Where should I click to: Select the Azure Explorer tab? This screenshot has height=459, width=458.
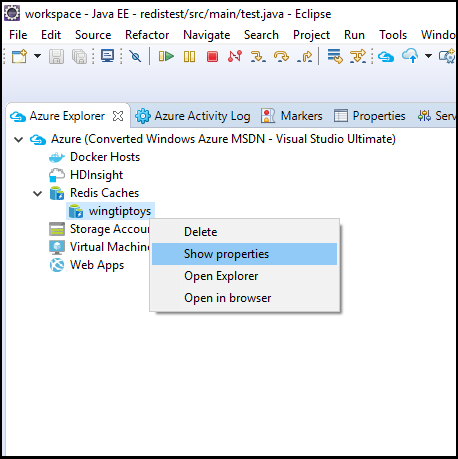tap(67, 116)
